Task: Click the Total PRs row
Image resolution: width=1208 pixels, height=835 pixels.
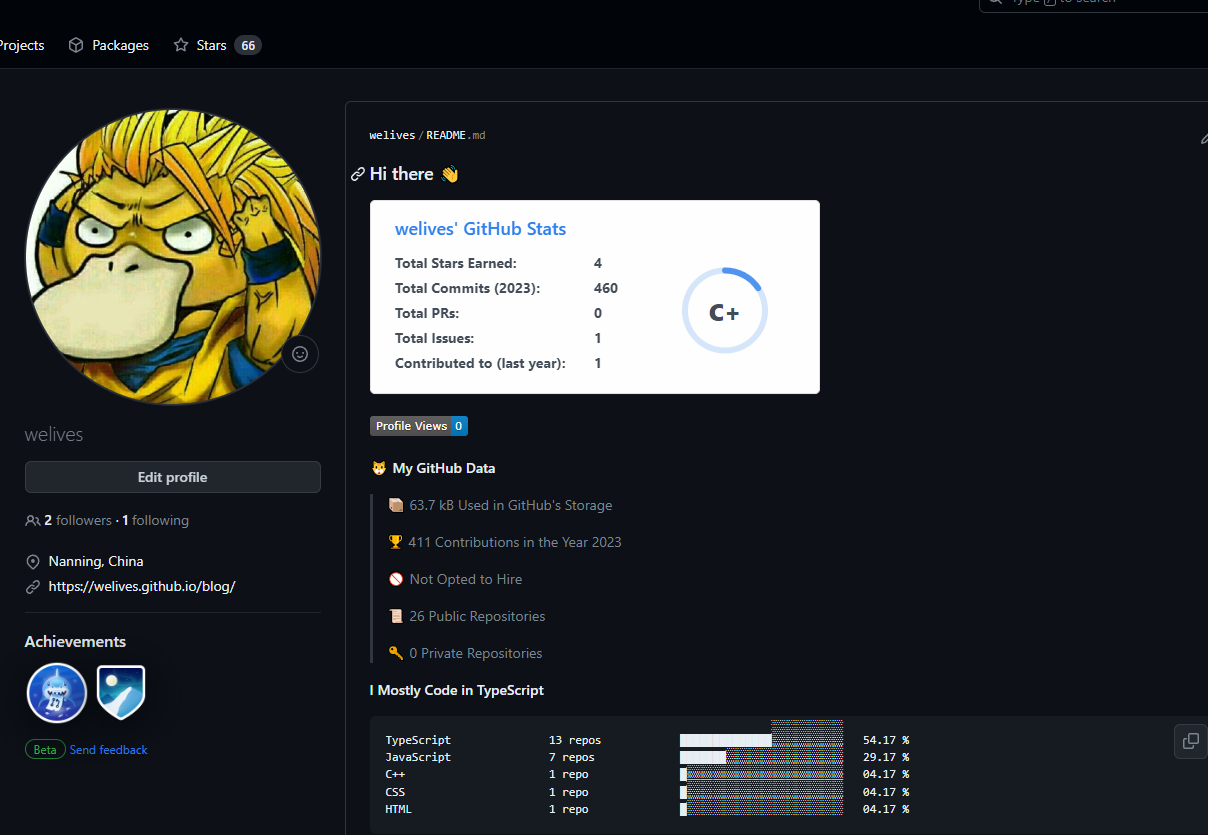Action: 498,313
